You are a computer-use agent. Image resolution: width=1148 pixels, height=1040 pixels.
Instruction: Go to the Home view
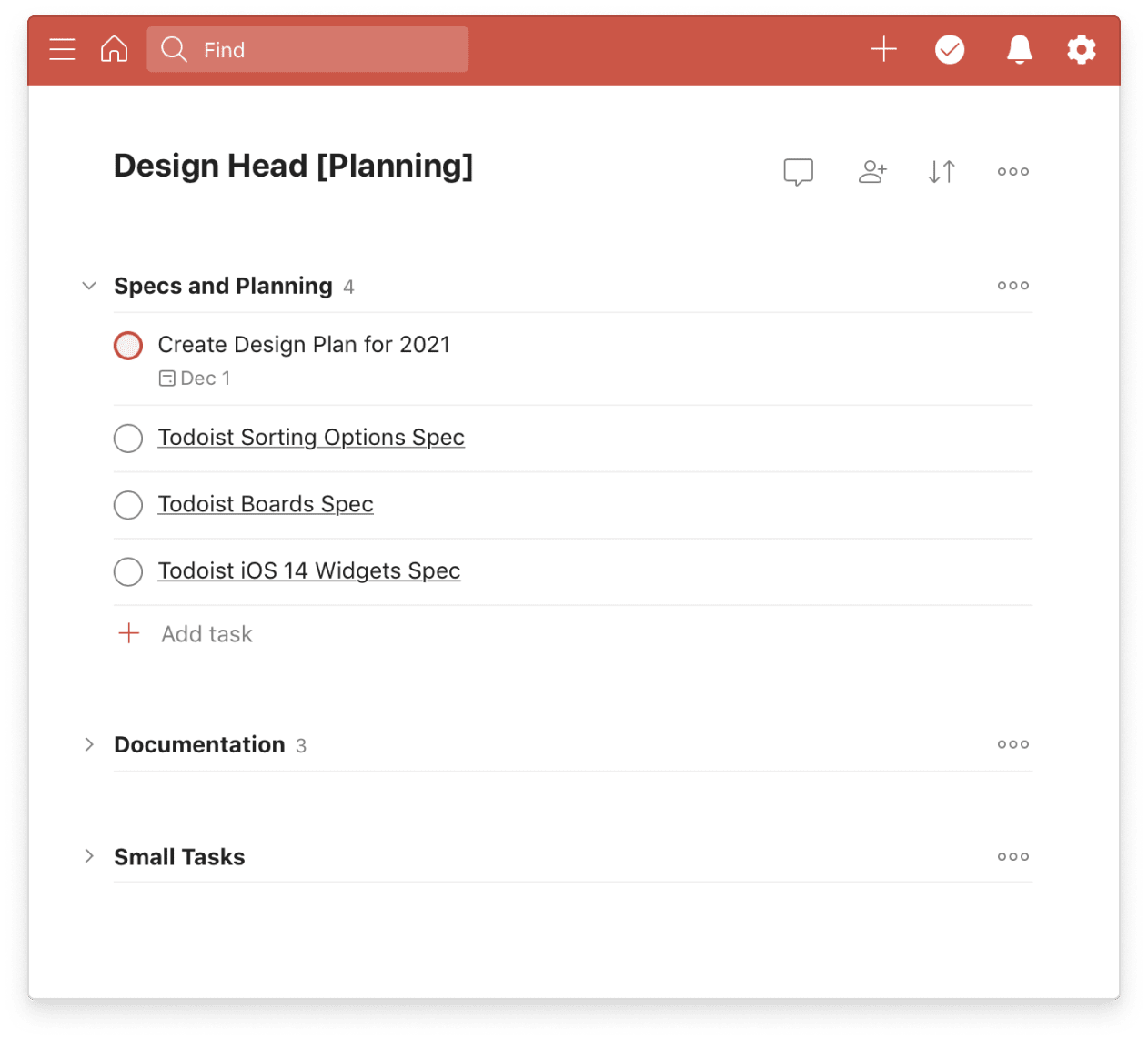pos(114,49)
